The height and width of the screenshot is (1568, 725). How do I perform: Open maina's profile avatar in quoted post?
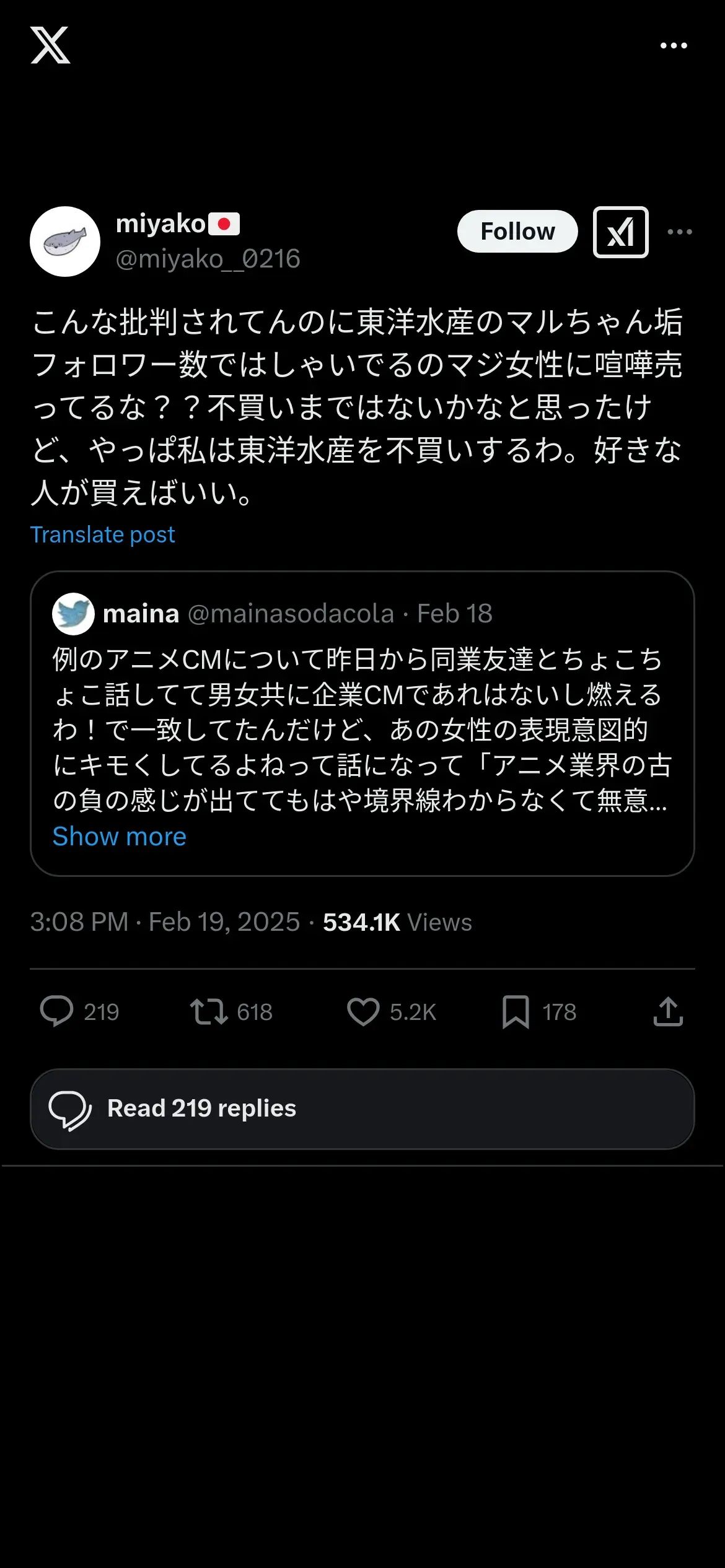click(x=73, y=614)
